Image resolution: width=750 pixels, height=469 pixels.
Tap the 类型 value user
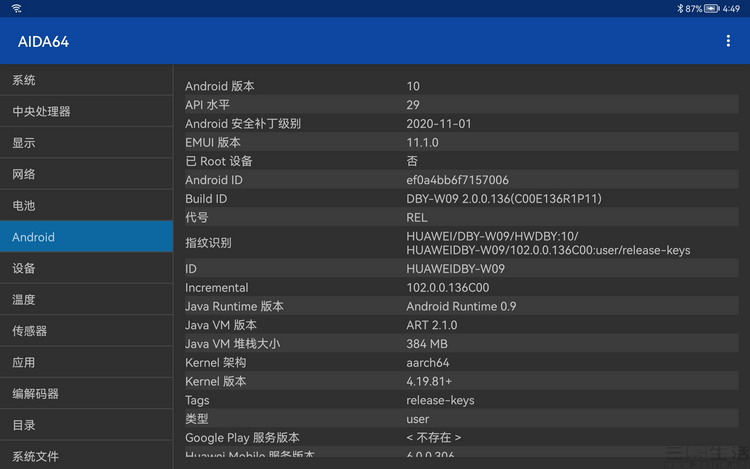click(418, 419)
